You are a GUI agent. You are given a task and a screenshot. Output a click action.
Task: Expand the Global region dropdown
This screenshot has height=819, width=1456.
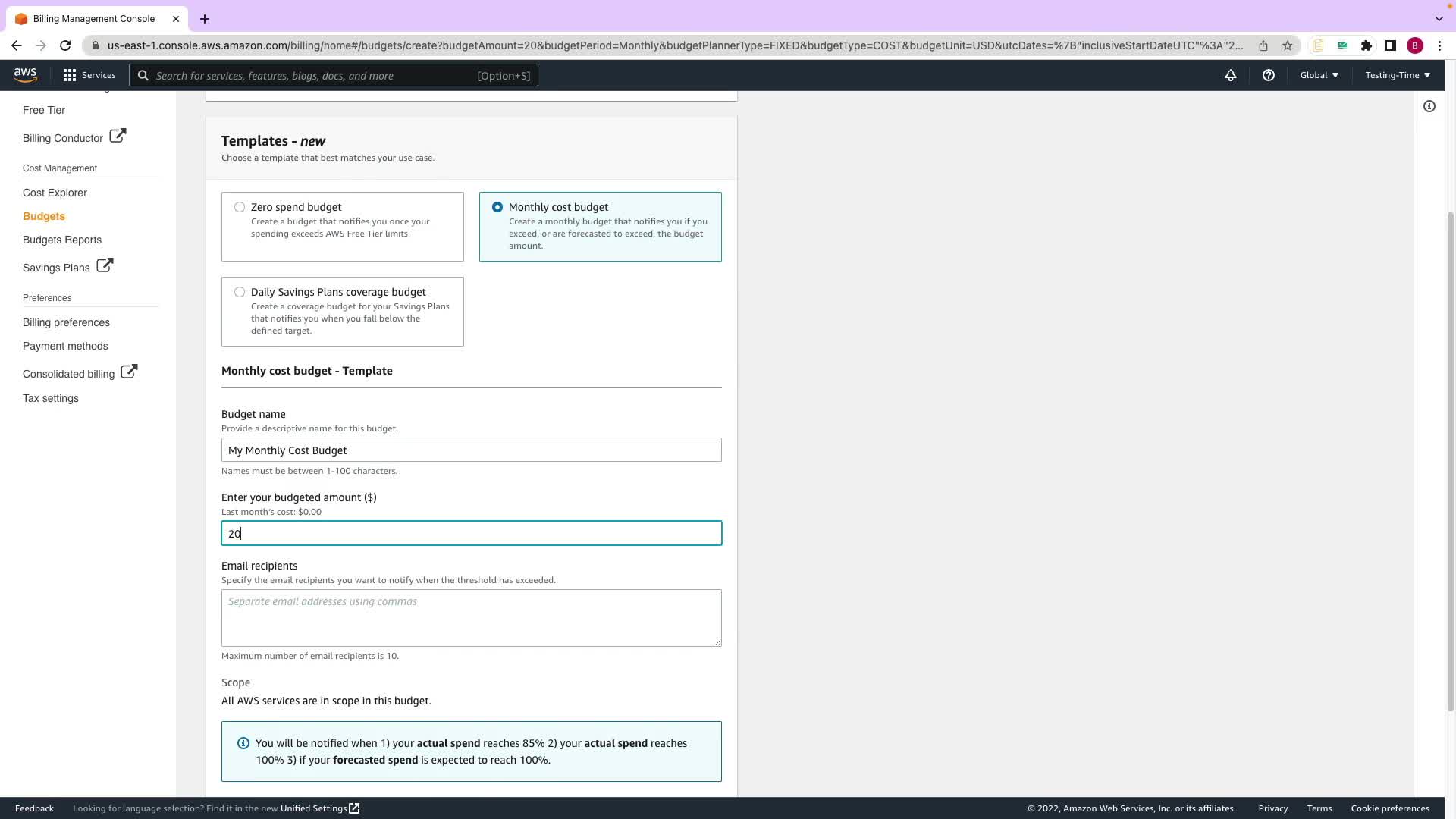(x=1319, y=75)
